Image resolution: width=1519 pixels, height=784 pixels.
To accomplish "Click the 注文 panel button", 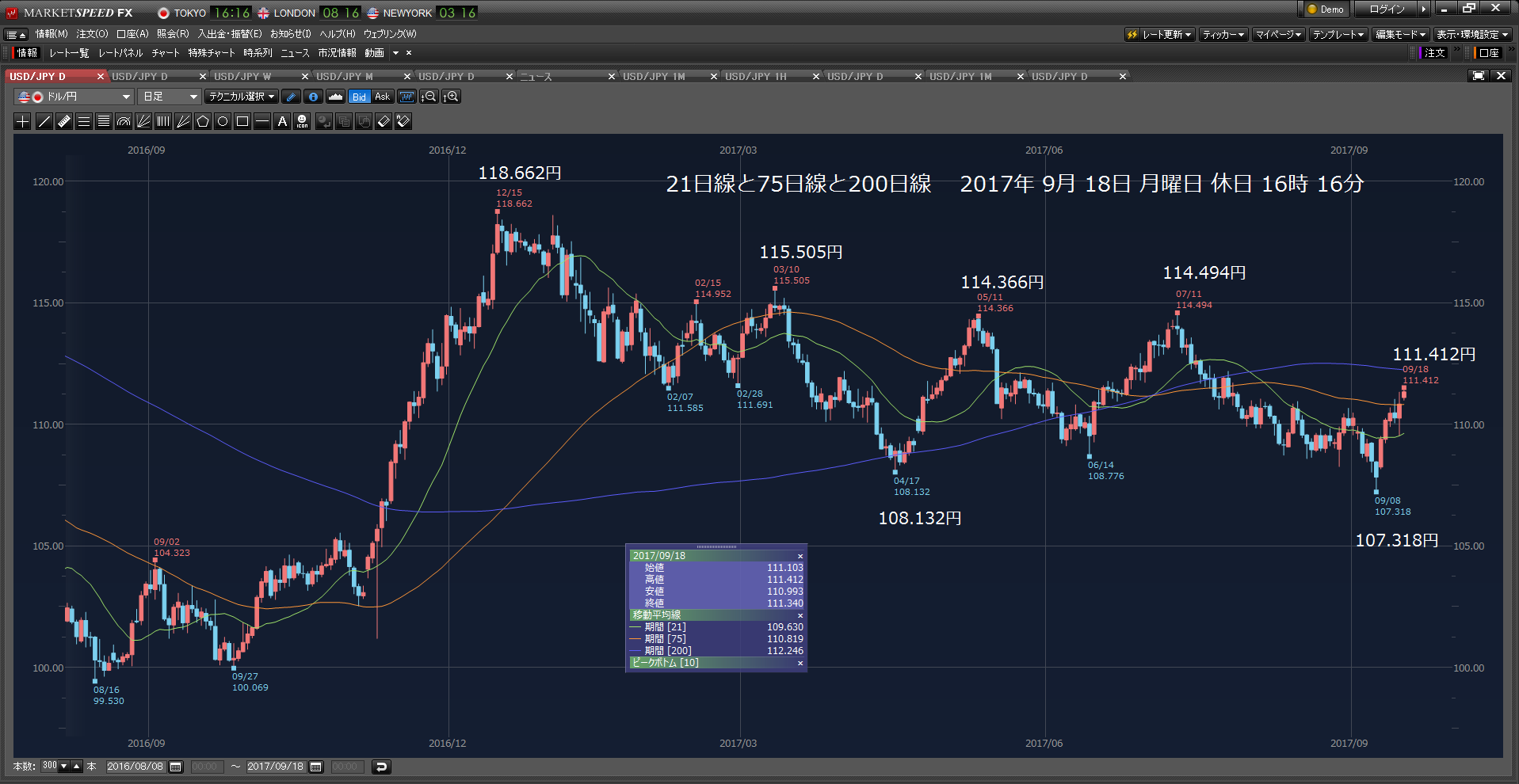I will click(x=1434, y=53).
